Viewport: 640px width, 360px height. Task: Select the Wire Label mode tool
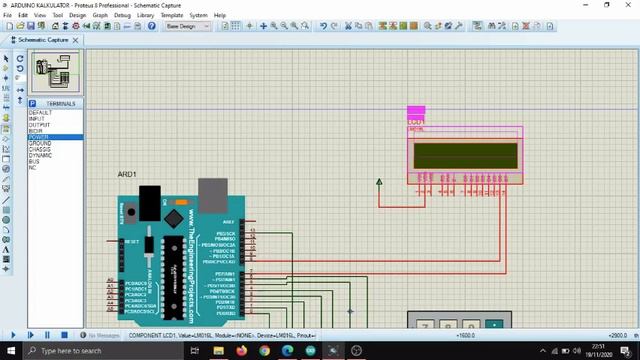[6, 88]
